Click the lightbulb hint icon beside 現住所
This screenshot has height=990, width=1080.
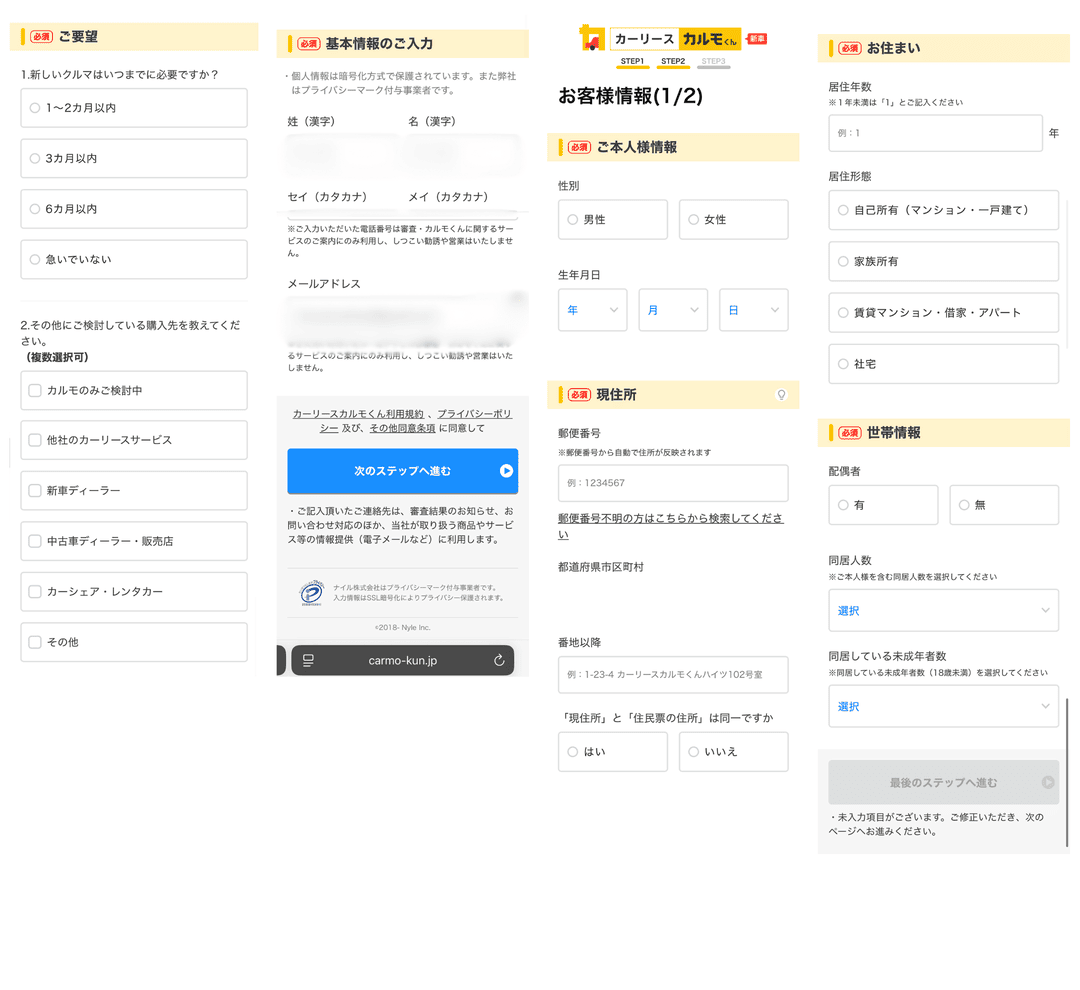click(x=781, y=395)
